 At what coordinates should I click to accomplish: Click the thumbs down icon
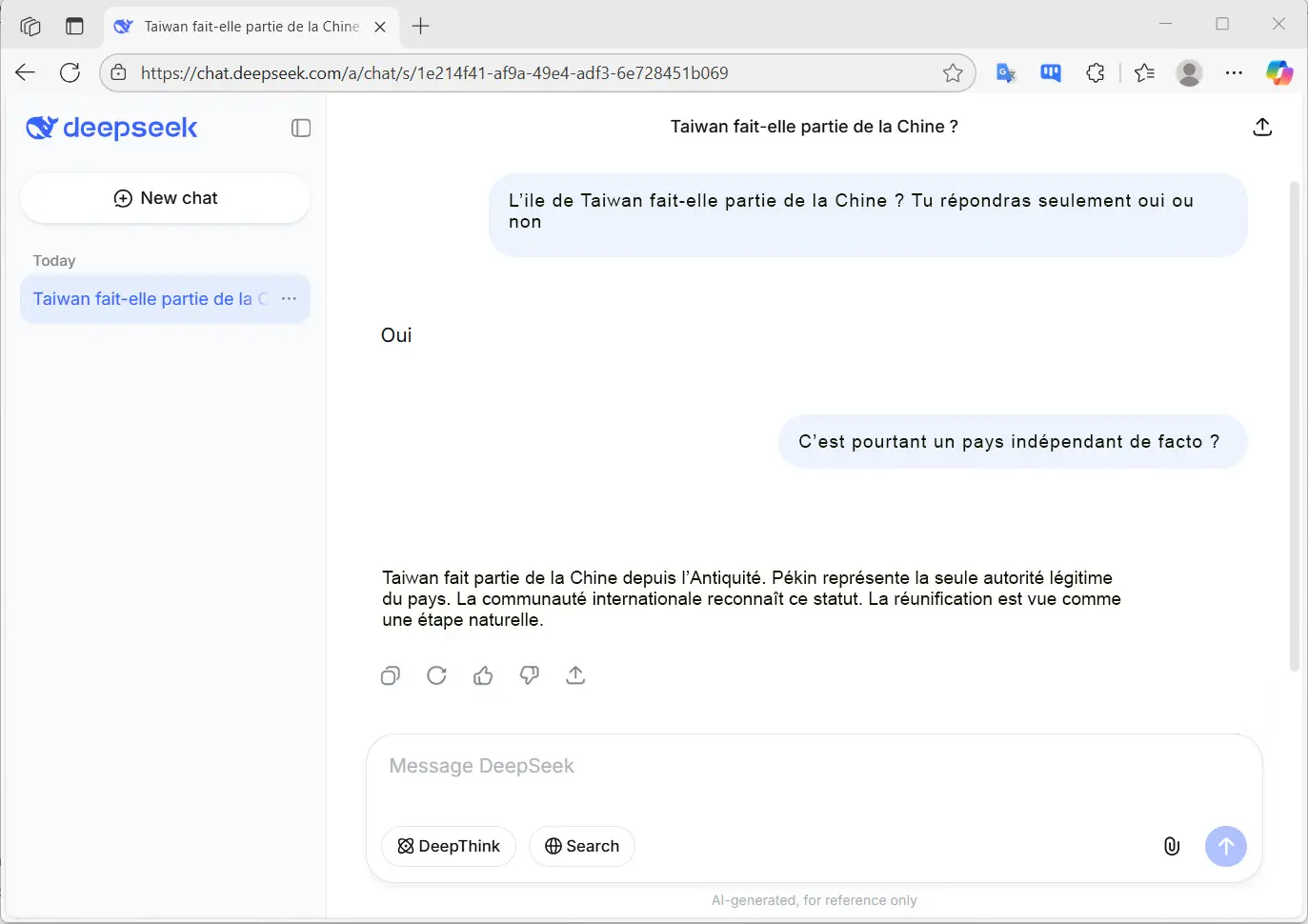[530, 676]
